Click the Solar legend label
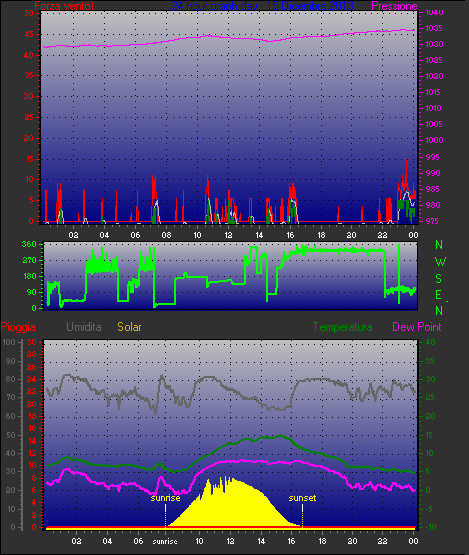The width and height of the screenshot is (469, 555). (129, 327)
